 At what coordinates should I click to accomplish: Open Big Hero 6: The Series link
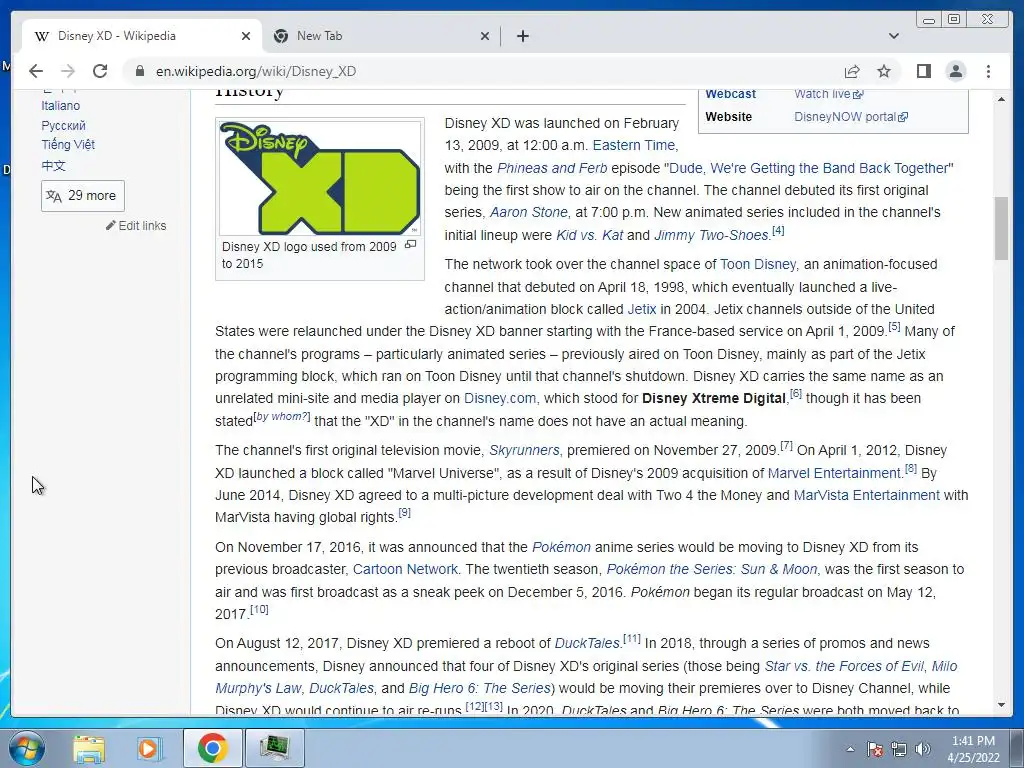(x=480, y=688)
